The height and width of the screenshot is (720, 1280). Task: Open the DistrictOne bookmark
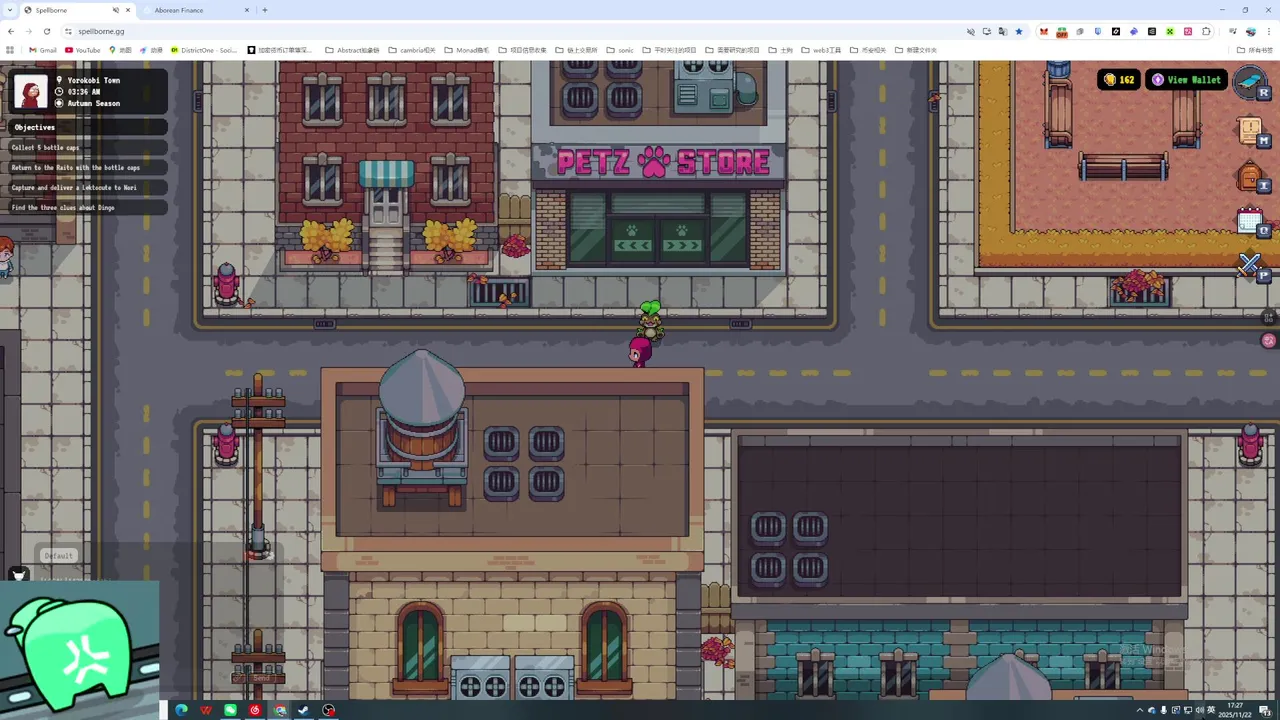click(x=205, y=50)
